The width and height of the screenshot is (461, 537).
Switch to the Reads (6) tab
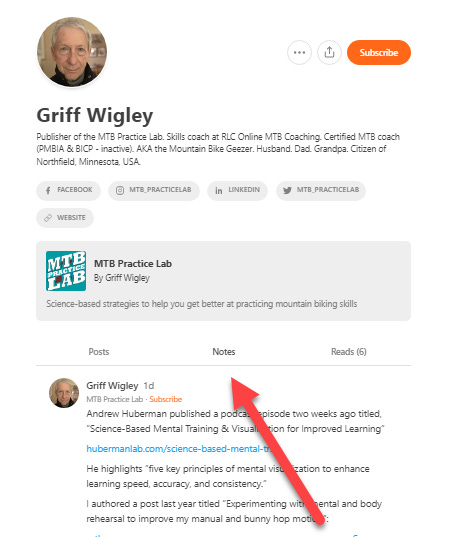pos(349,352)
